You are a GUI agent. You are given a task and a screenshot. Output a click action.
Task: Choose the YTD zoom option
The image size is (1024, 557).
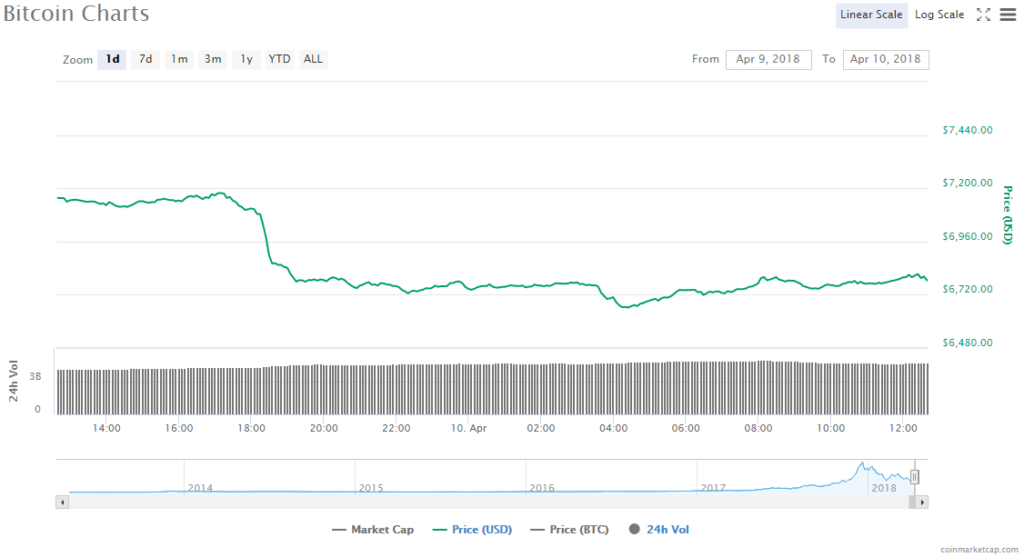280,59
